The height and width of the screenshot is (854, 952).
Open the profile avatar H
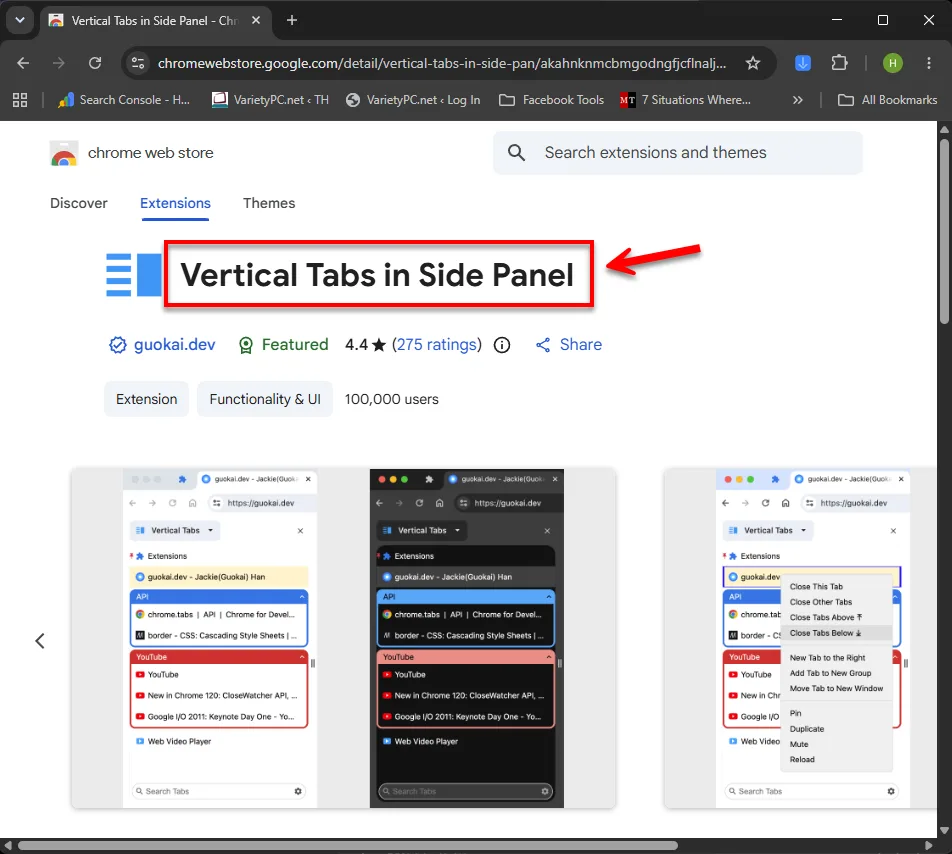pyautogui.click(x=892, y=63)
